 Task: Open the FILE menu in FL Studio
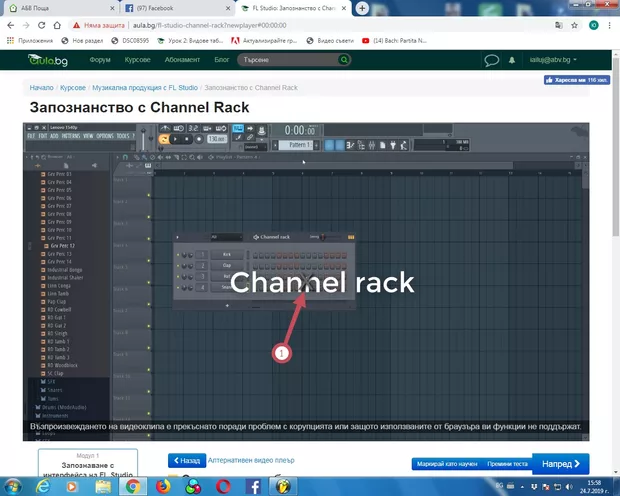31,136
